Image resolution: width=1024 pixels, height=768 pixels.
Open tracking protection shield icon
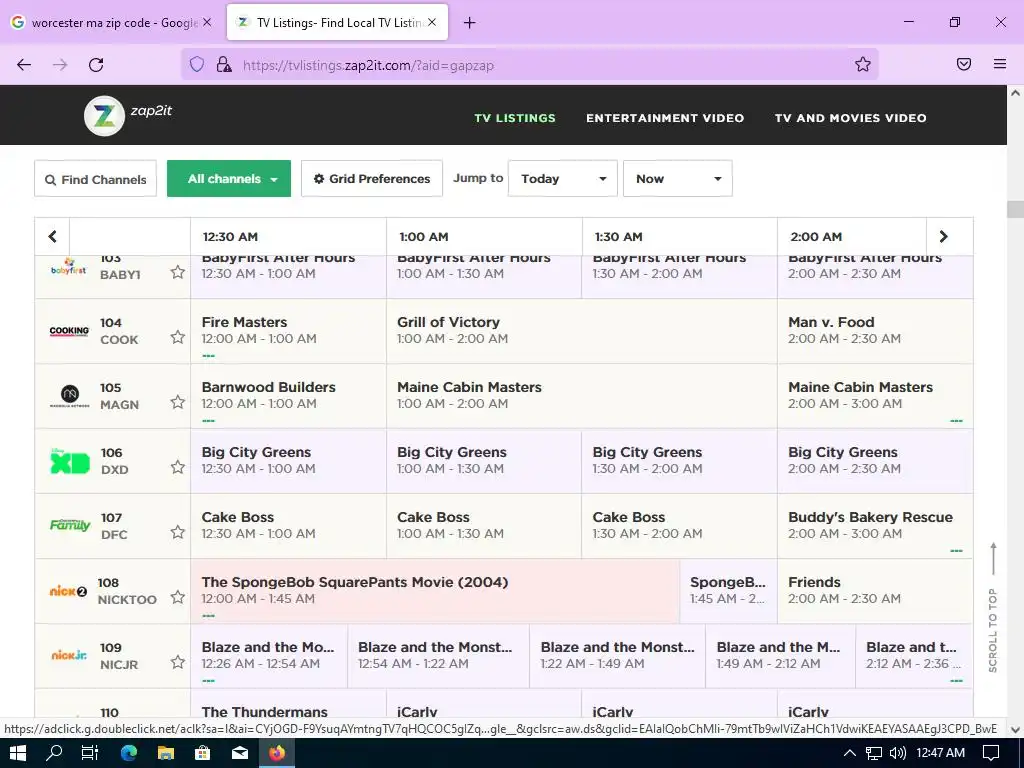[x=197, y=65]
